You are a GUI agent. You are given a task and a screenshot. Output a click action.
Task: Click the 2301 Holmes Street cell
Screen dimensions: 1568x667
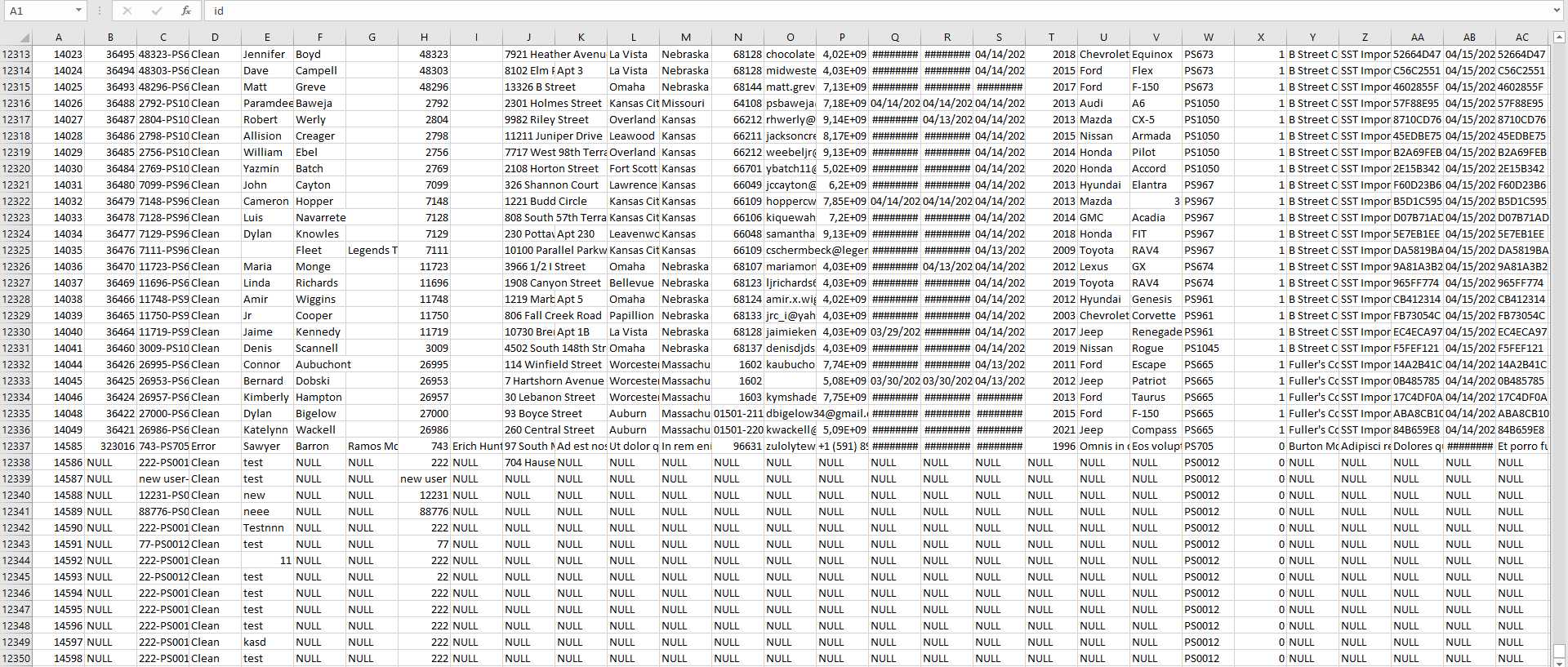pyautogui.click(x=555, y=103)
